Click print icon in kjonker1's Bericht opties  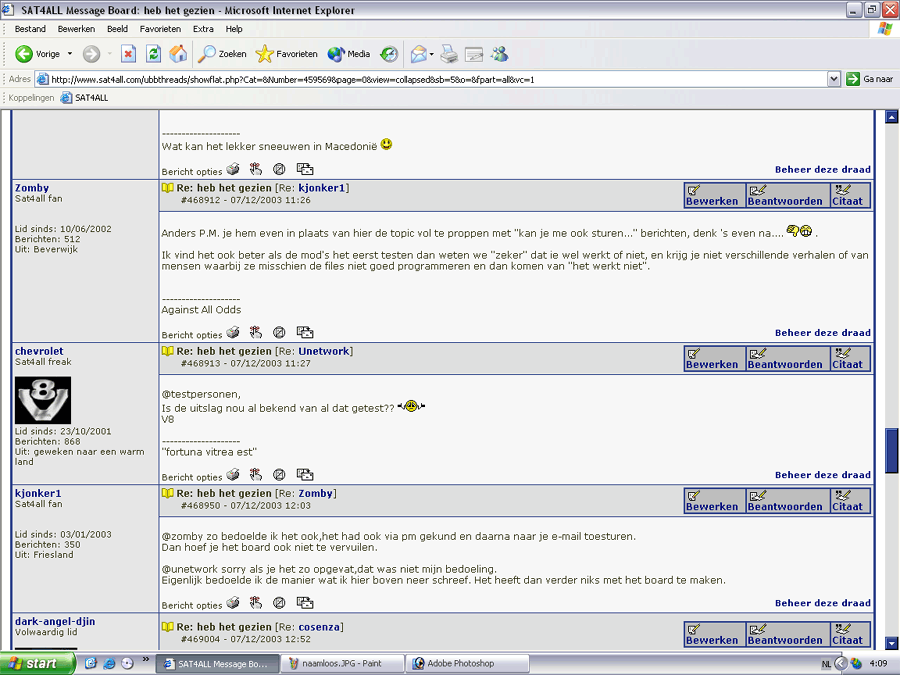233,602
